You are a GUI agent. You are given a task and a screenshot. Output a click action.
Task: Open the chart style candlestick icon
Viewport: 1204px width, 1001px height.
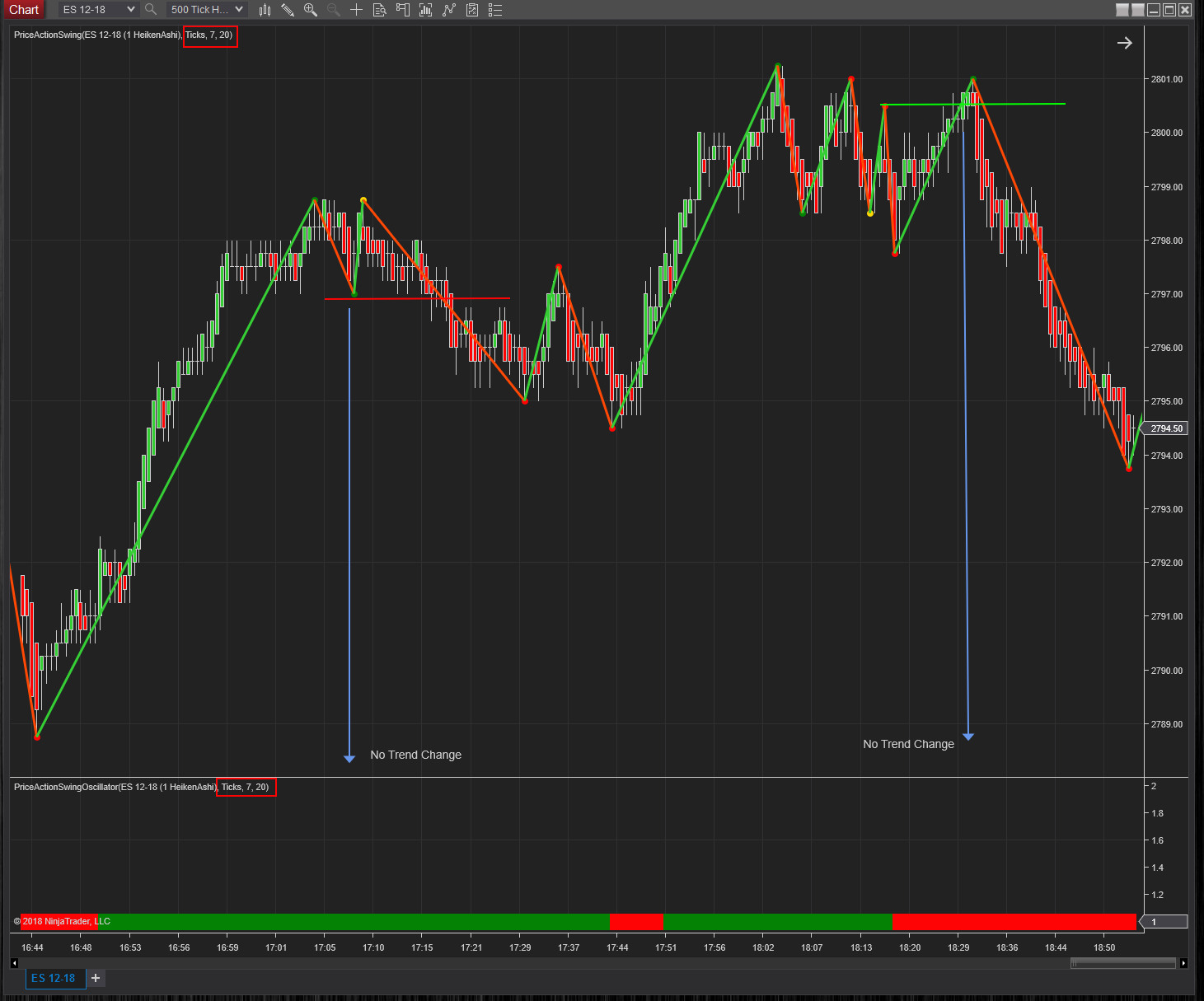click(265, 10)
